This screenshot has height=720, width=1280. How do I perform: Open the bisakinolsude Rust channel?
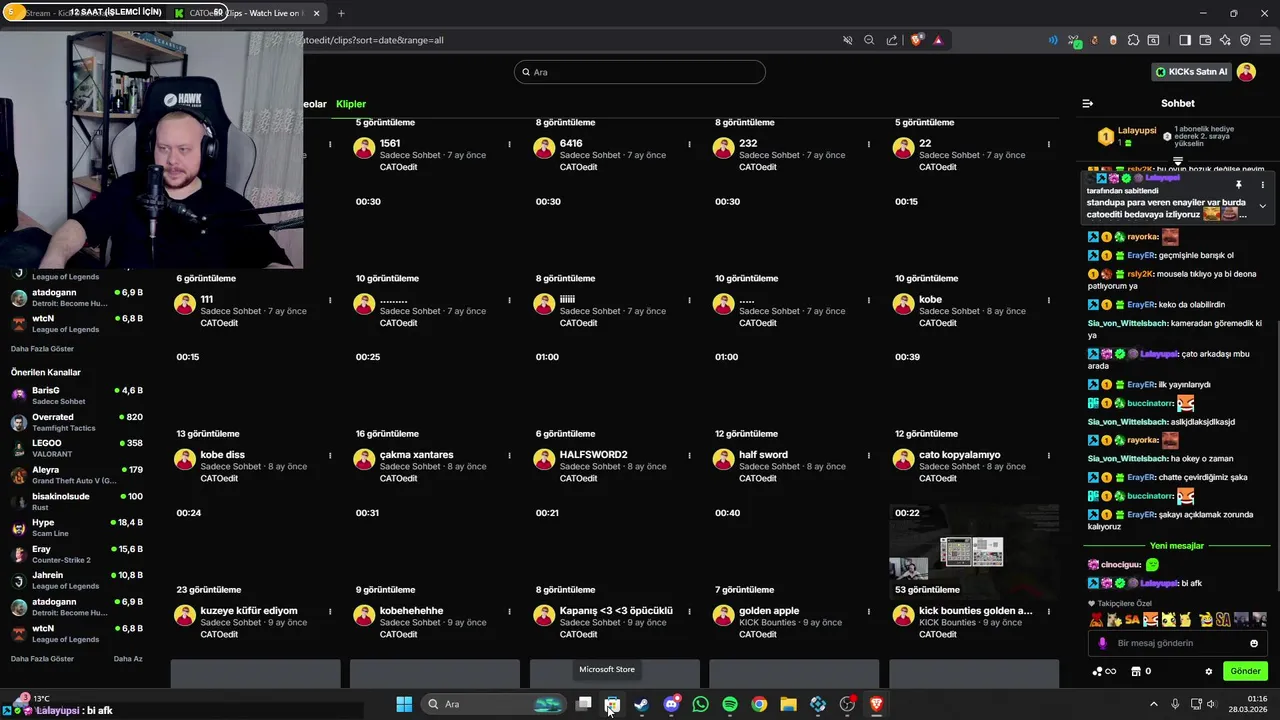tap(77, 501)
